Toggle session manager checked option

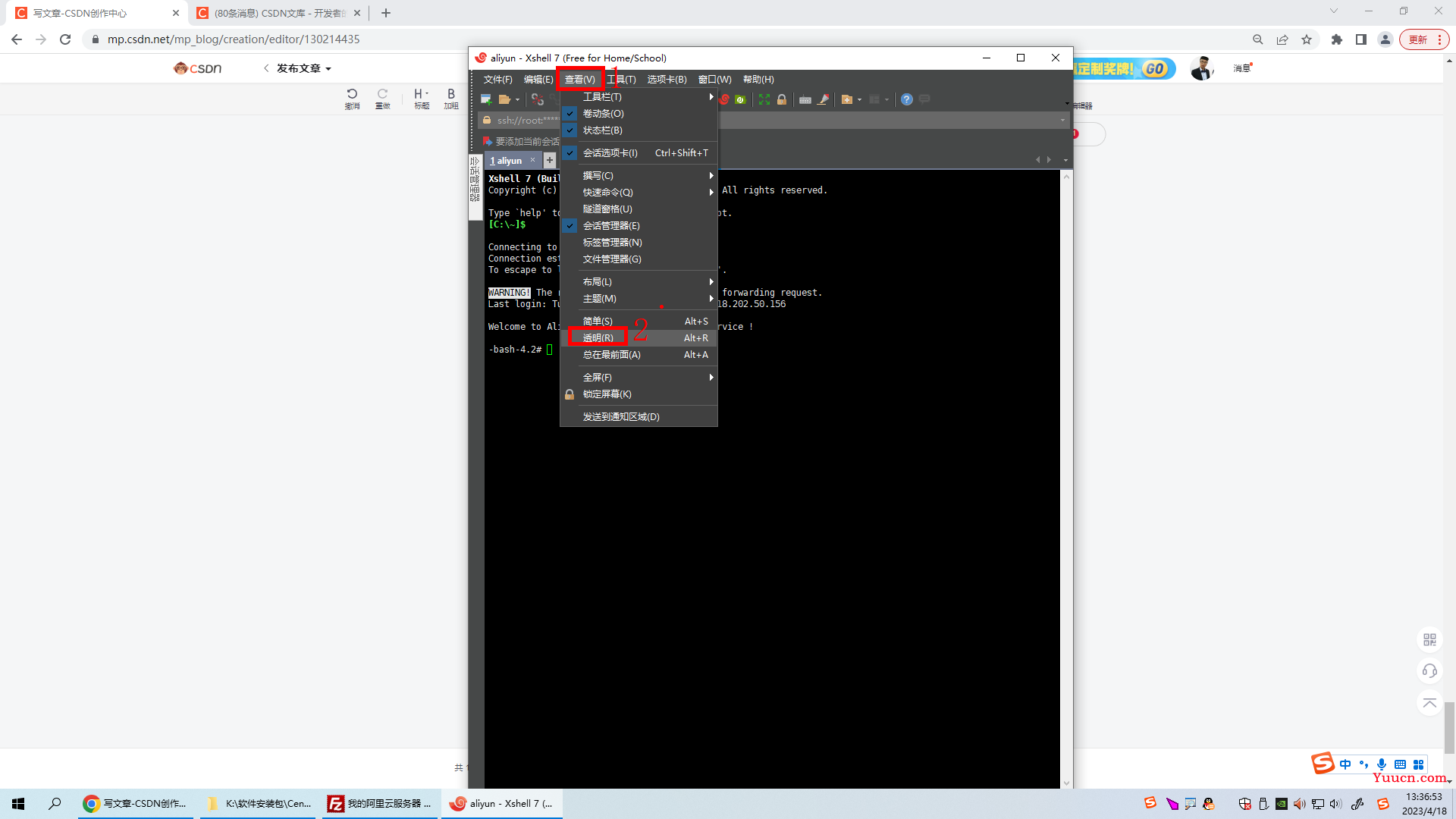[x=639, y=226]
